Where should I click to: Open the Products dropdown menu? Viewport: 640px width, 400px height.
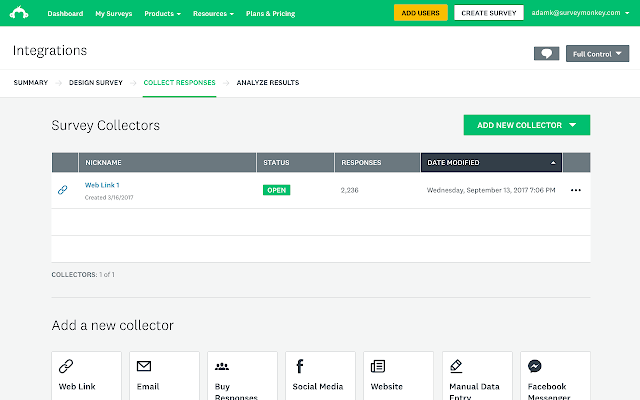coord(162,13)
